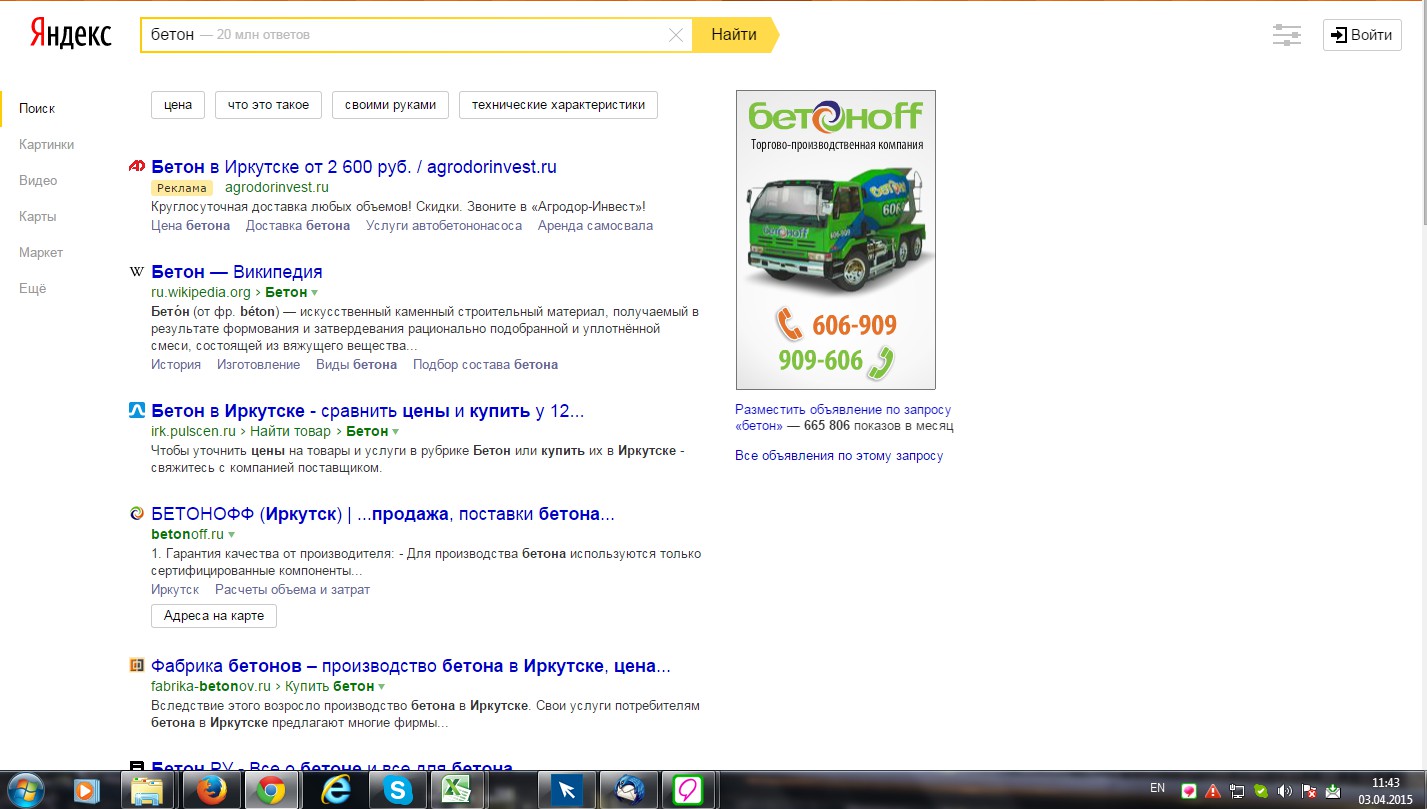
Task: Select the "своими руками" suggestion chip
Action: coord(390,105)
